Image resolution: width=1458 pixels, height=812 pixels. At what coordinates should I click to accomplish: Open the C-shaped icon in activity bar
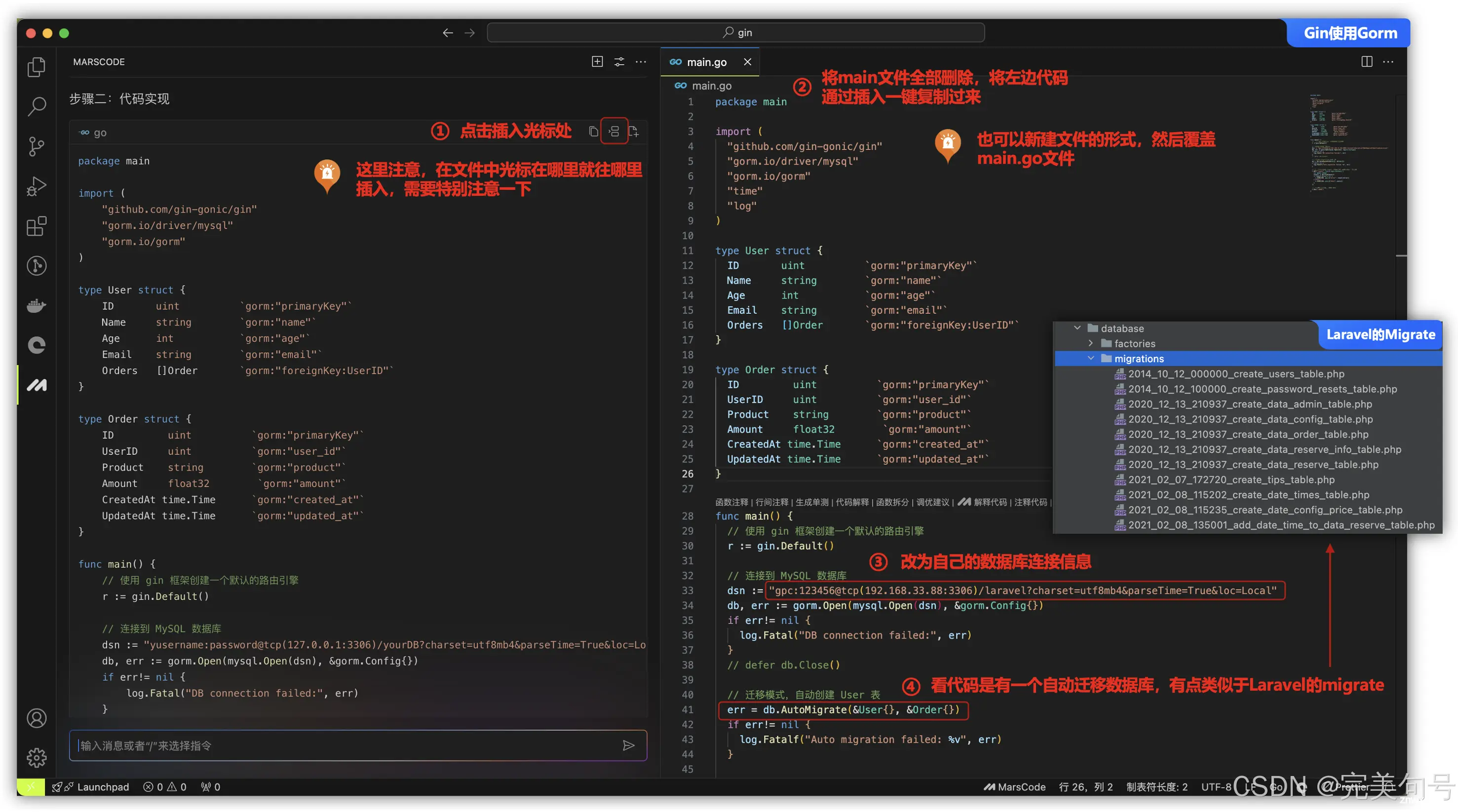point(37,345)
